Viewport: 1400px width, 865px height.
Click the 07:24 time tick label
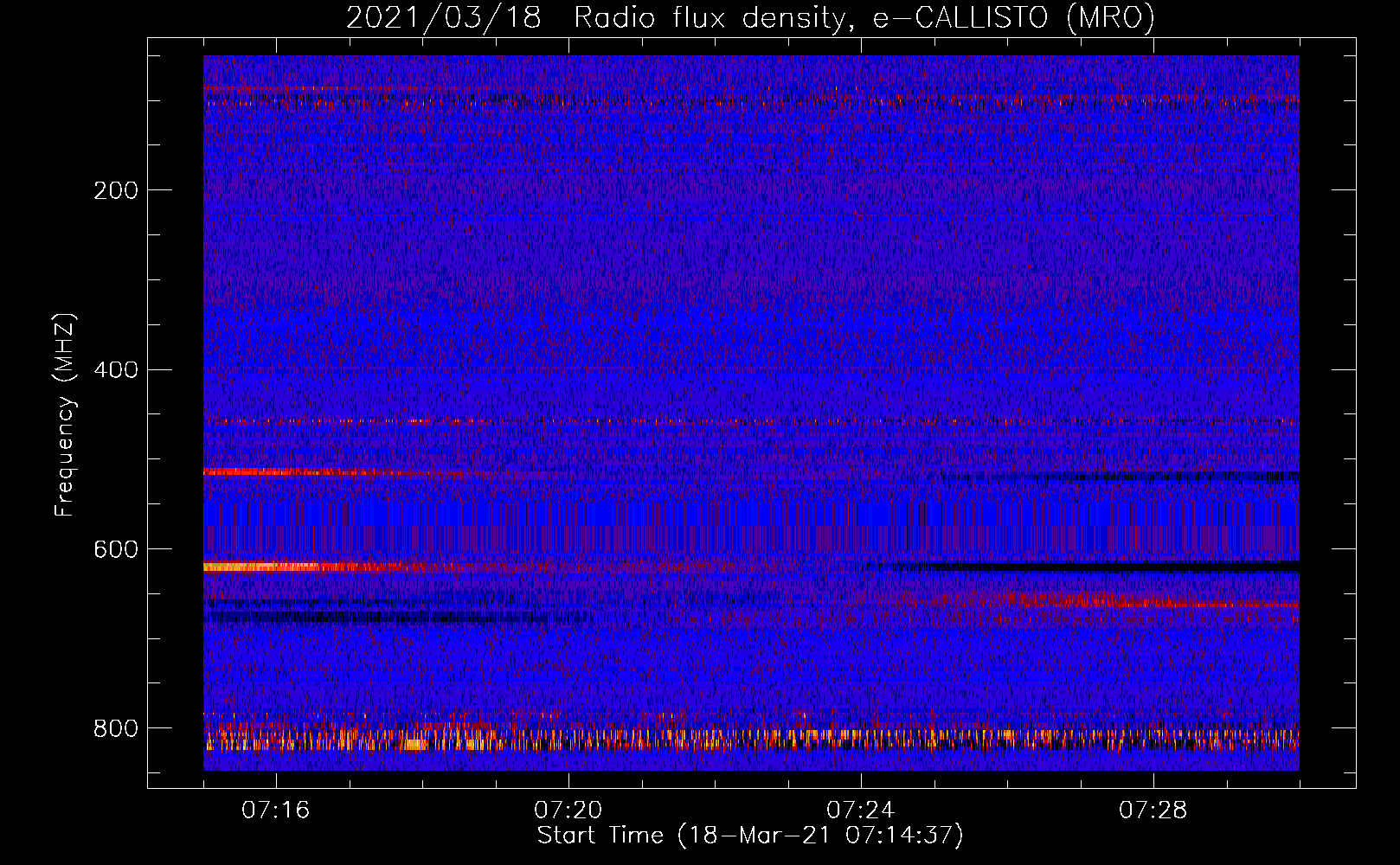pyautogui.click(x=860, y=810)
